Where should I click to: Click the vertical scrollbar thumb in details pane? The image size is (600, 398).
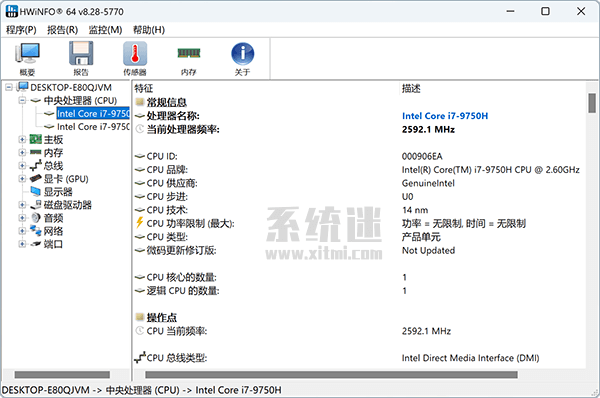(x=592, y=103)
